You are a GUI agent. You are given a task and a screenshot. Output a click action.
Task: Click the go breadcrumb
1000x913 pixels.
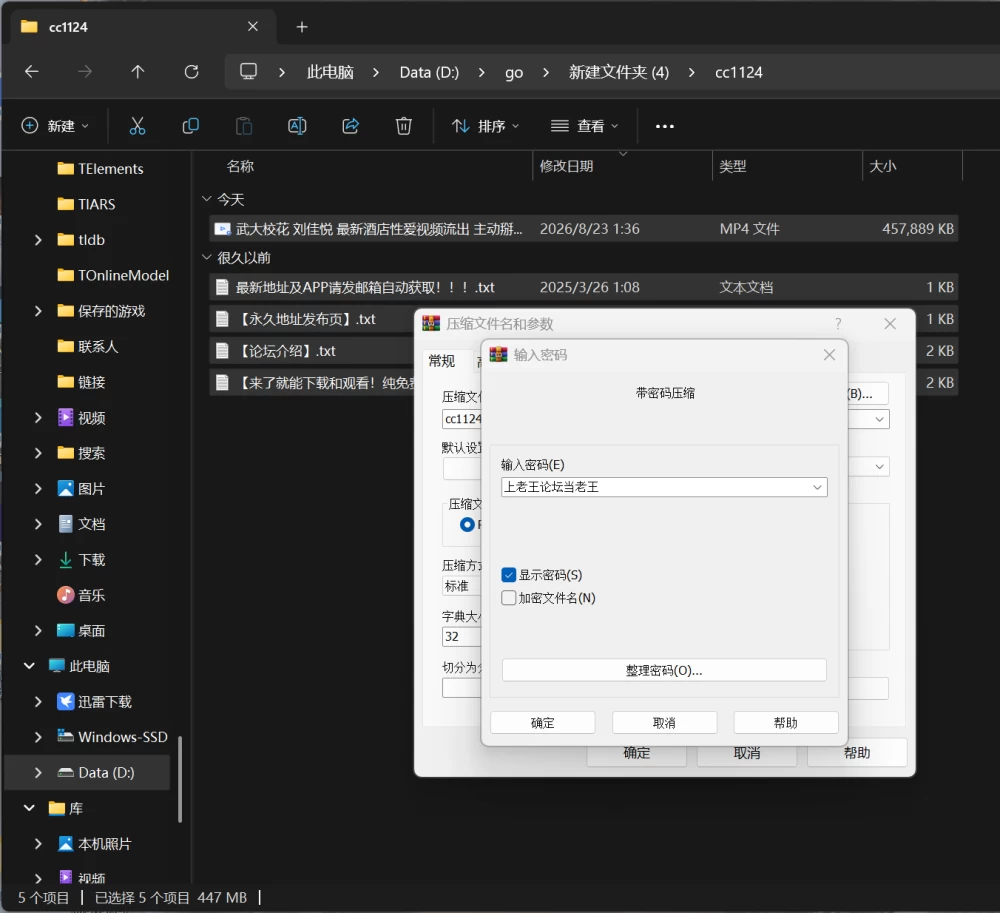pyautogui.click(x=514, y=72)
